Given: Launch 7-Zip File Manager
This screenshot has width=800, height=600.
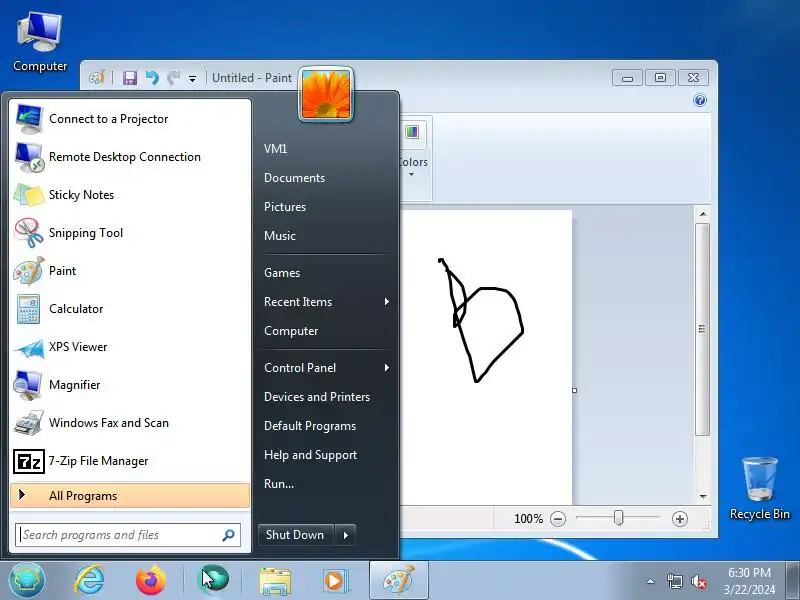Looking at the screenshot, I should pyautogui.click(x=130, y=461).
